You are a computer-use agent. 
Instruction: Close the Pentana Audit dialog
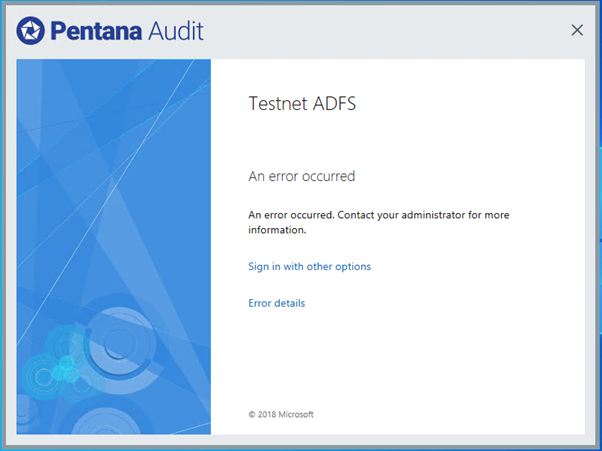pyautogui.click(x=577, y=30)
